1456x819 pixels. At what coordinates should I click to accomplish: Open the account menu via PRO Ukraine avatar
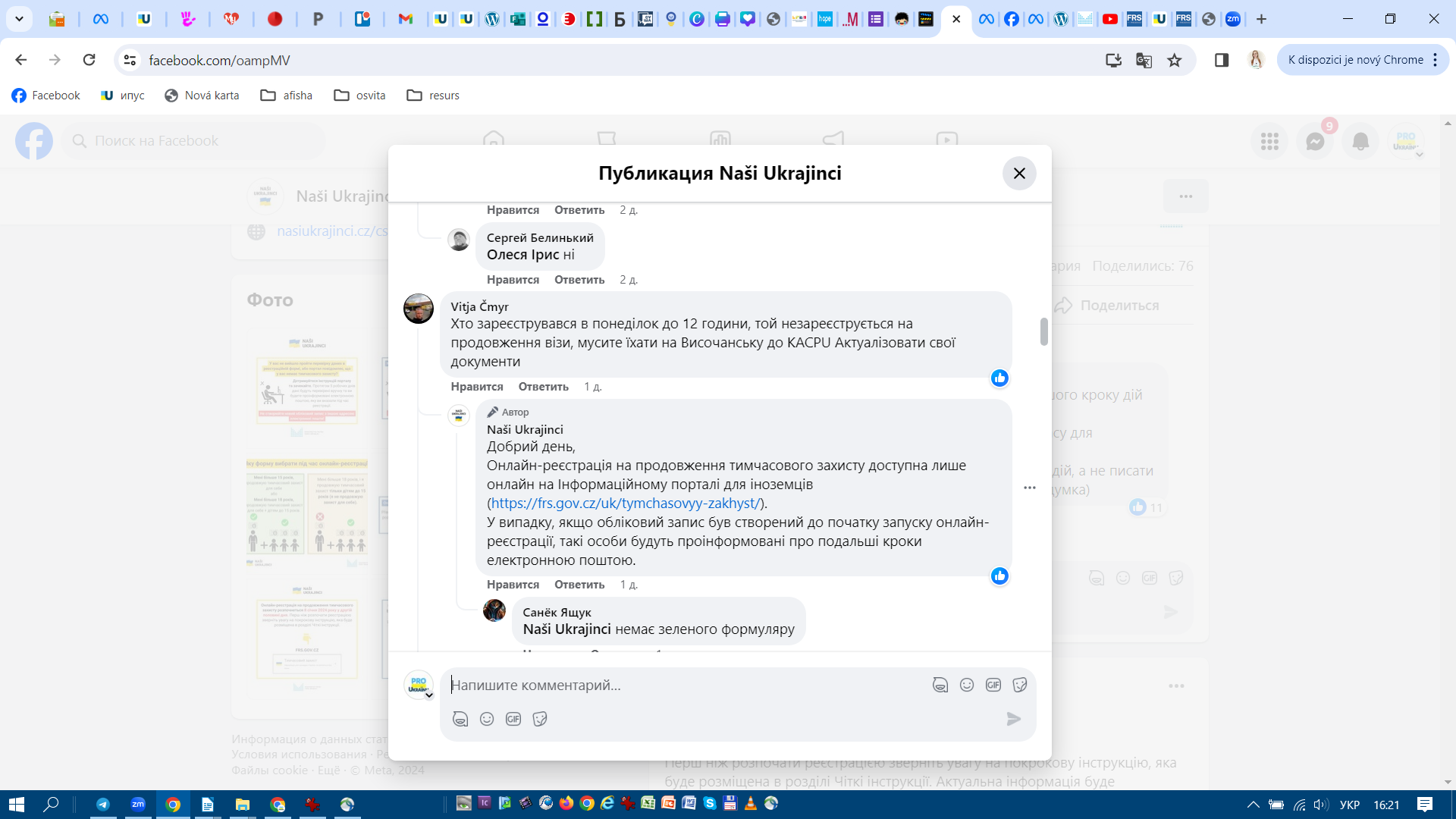click(x=1406, y=141)
